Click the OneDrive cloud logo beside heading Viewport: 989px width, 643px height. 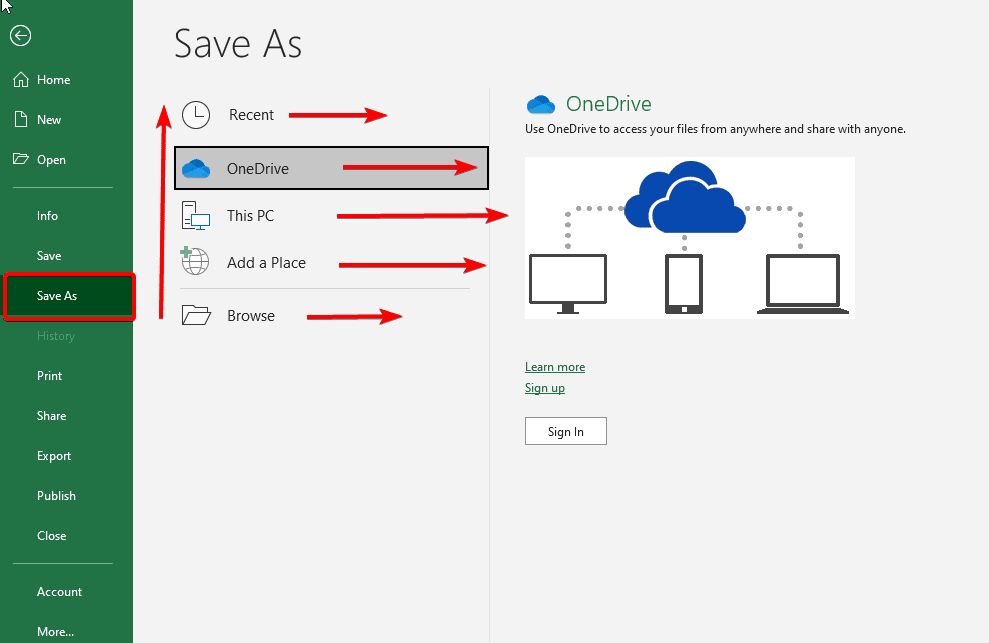[x=541, y=104]
